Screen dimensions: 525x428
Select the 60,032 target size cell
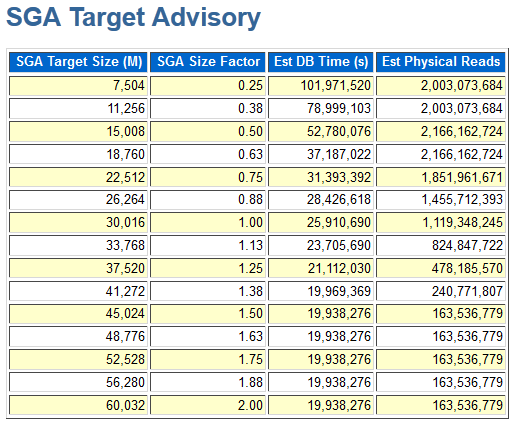tap(78, 406)
